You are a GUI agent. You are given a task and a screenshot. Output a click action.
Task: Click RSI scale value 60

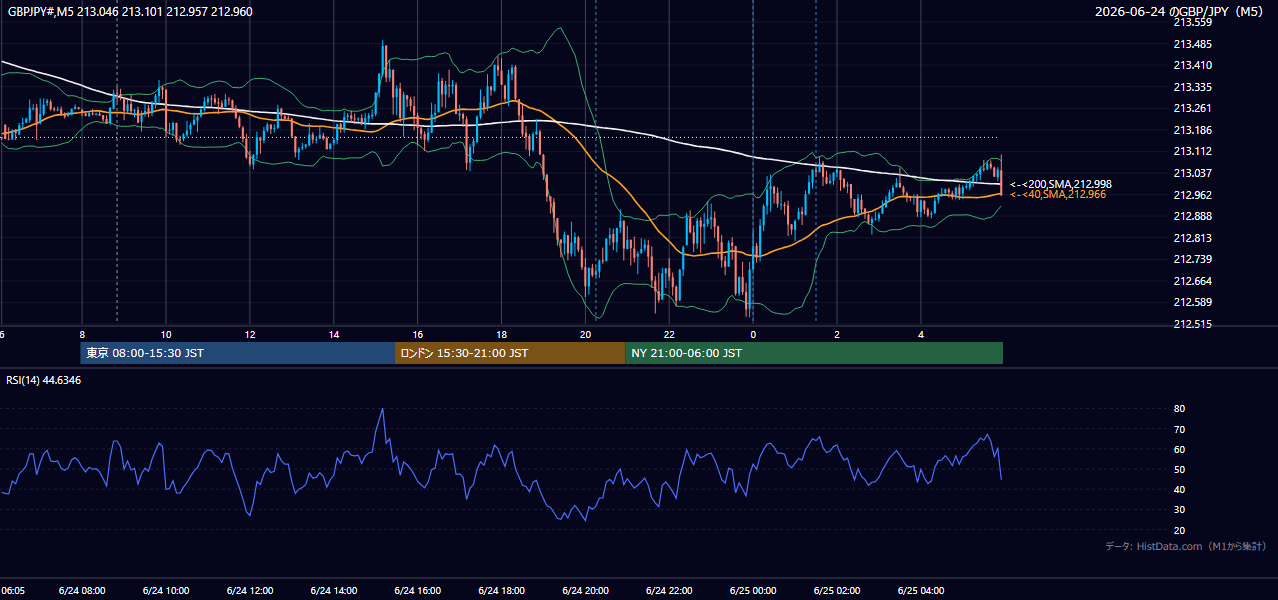coord(1179,449)
